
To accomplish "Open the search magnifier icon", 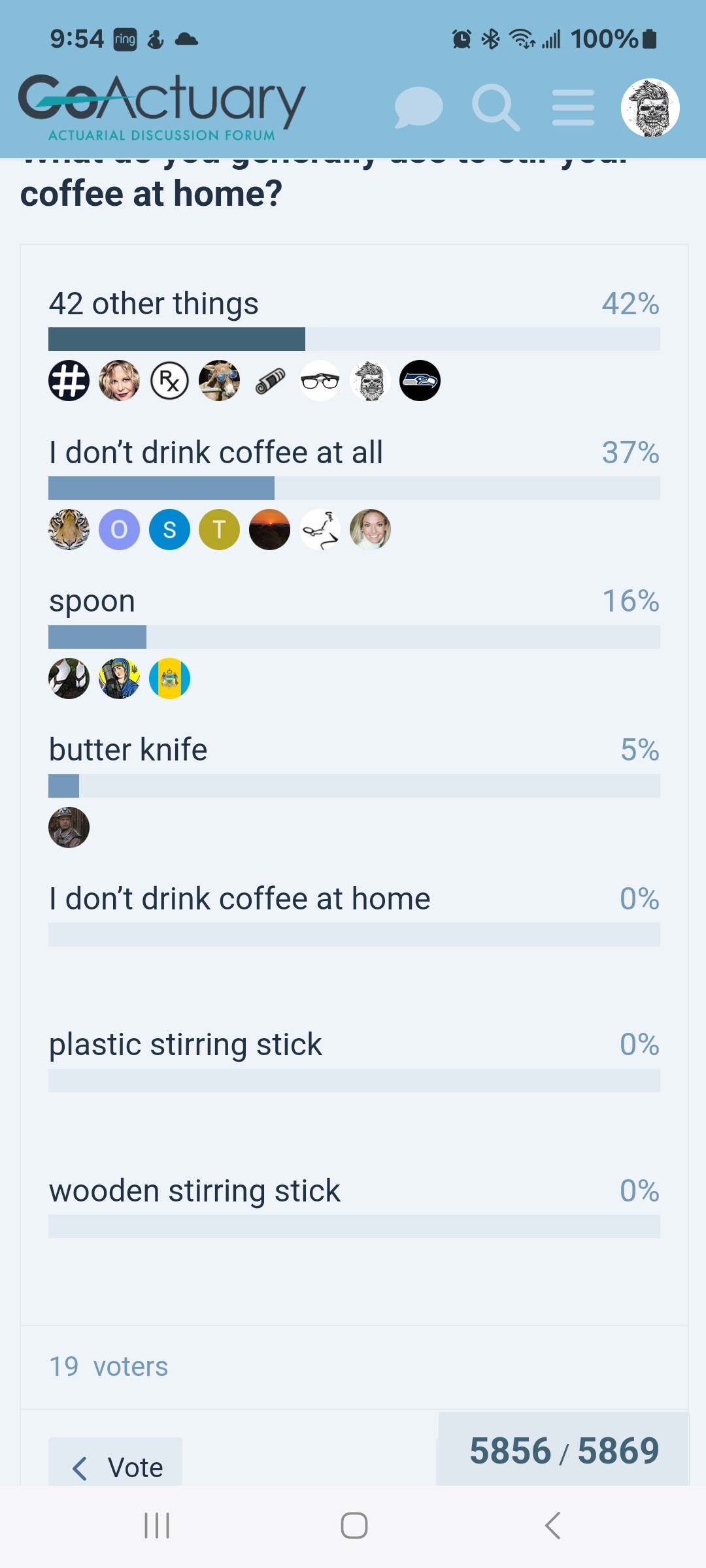I will 496,108.
